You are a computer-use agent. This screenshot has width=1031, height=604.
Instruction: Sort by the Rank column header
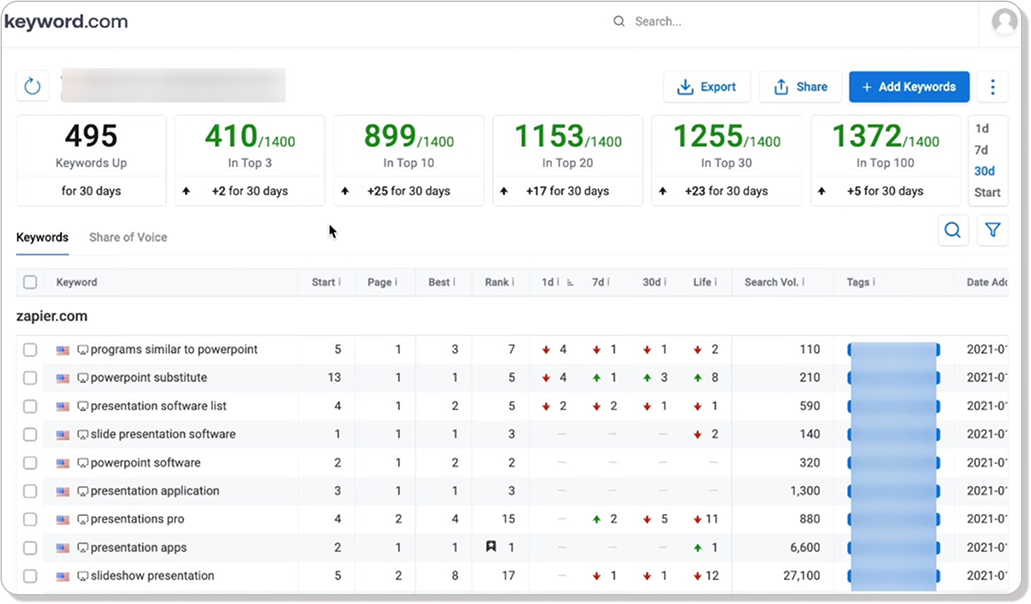click(x=496, y=282)
